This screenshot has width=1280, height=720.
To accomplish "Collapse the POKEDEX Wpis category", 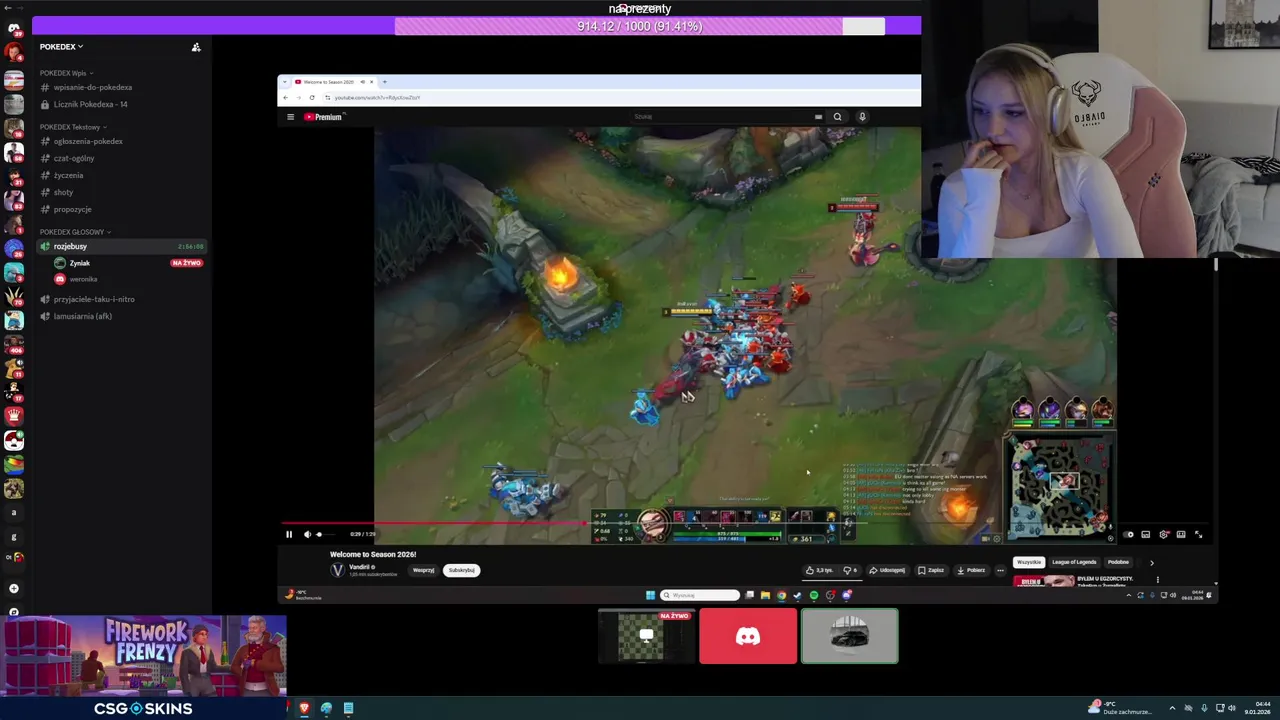I will click(66, 73).
